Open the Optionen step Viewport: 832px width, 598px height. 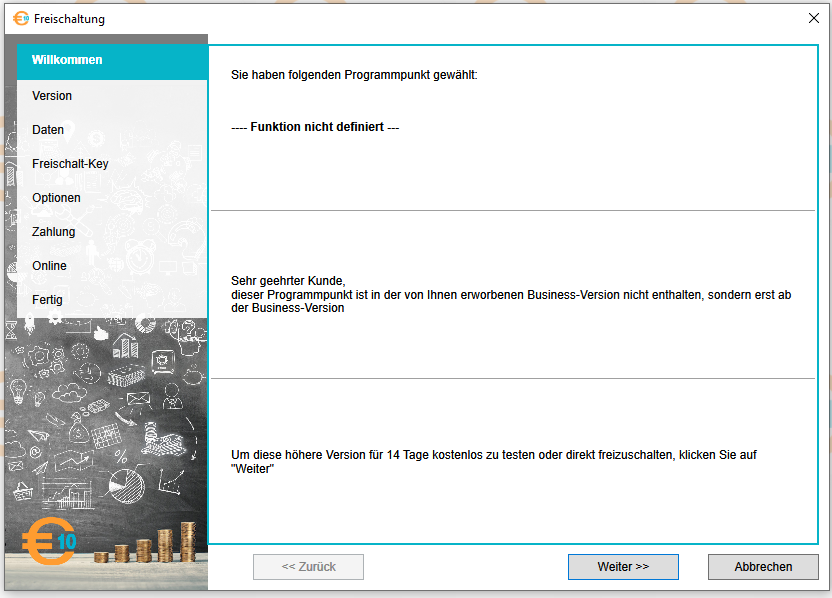point(56,198)
